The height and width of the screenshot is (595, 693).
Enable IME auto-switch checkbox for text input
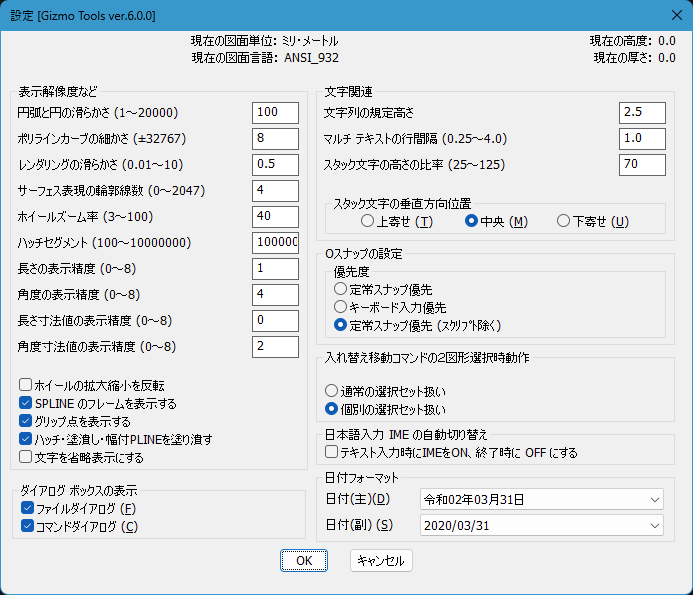pyautogui.click(x=332, y=452)
